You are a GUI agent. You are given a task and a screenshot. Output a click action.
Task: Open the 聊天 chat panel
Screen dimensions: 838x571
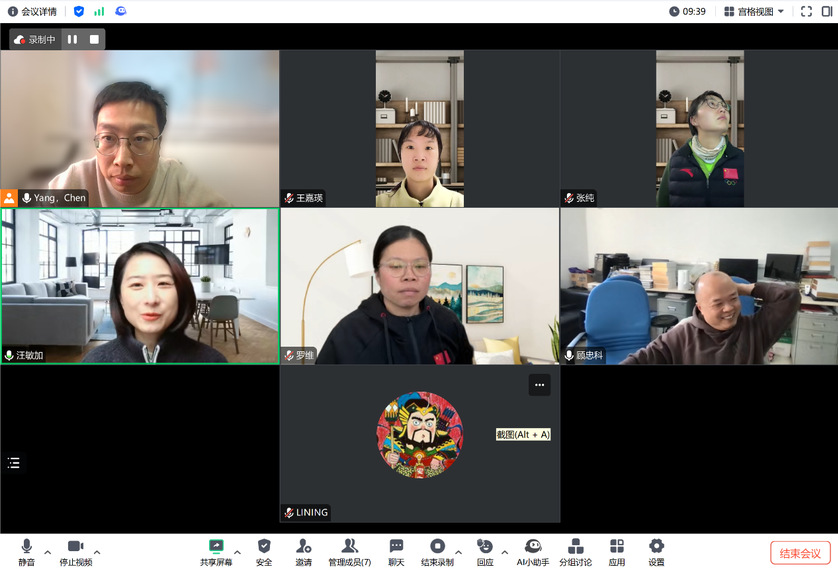coord(396,551)
